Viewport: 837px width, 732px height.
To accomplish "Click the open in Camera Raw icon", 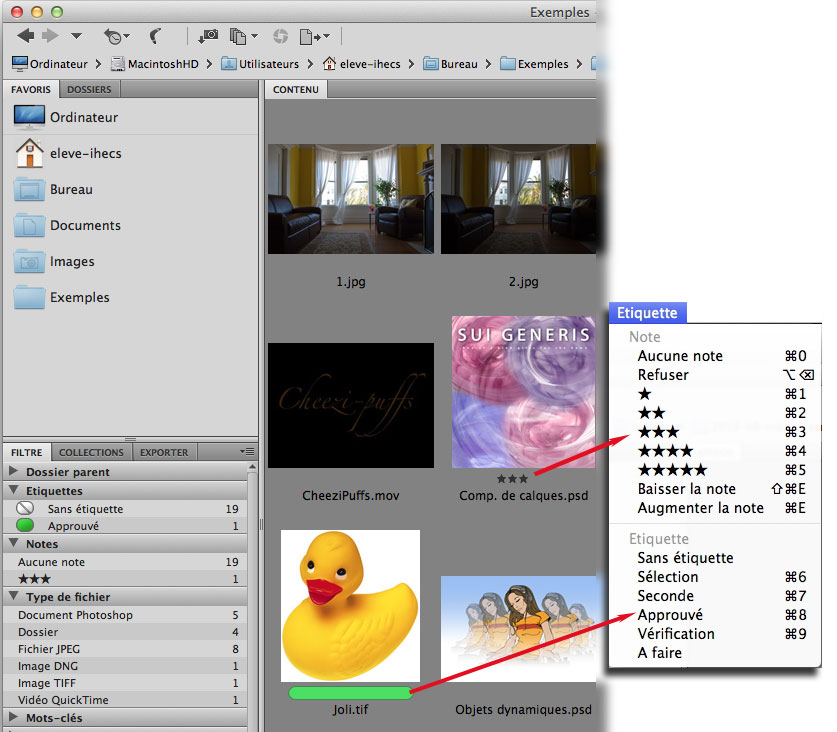I will (x=280, y=36).
